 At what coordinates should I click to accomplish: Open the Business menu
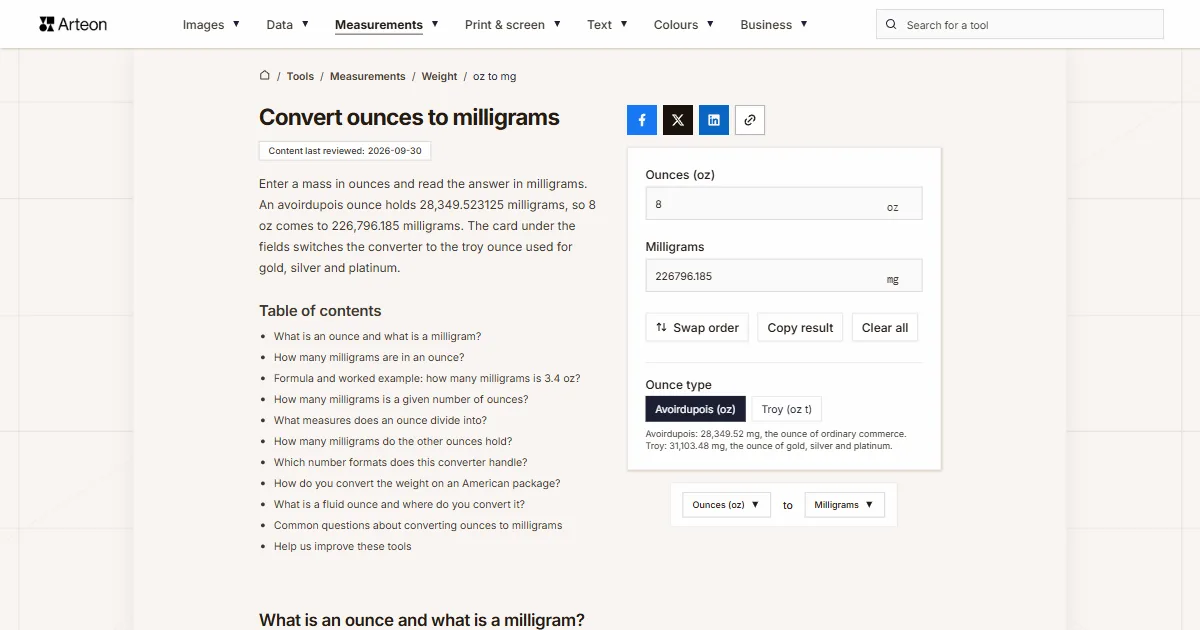point(774,25)
